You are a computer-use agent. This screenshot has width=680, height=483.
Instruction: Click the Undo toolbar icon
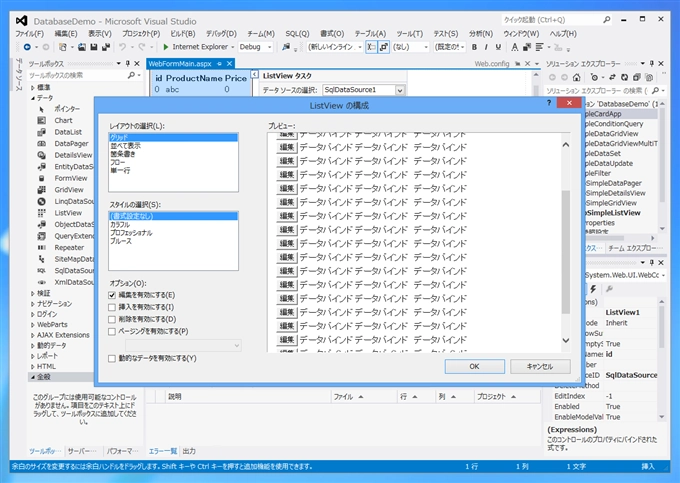pos(123,47)
